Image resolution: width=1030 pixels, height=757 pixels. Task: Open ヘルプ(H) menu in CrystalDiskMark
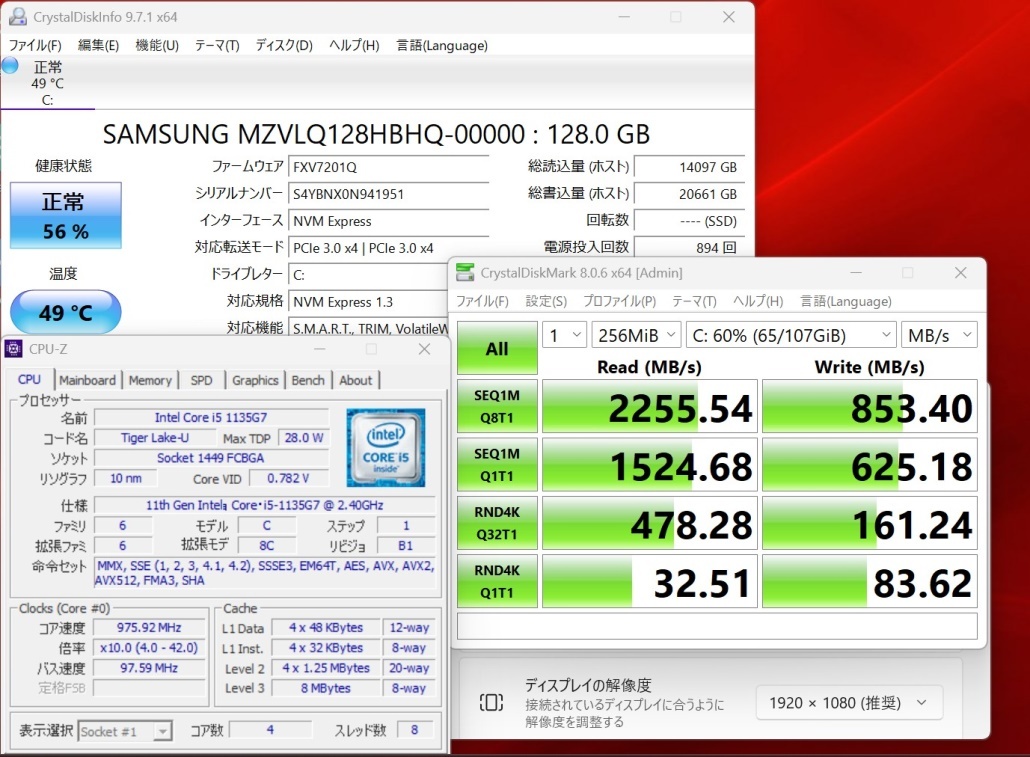click(x=758, y=301)
